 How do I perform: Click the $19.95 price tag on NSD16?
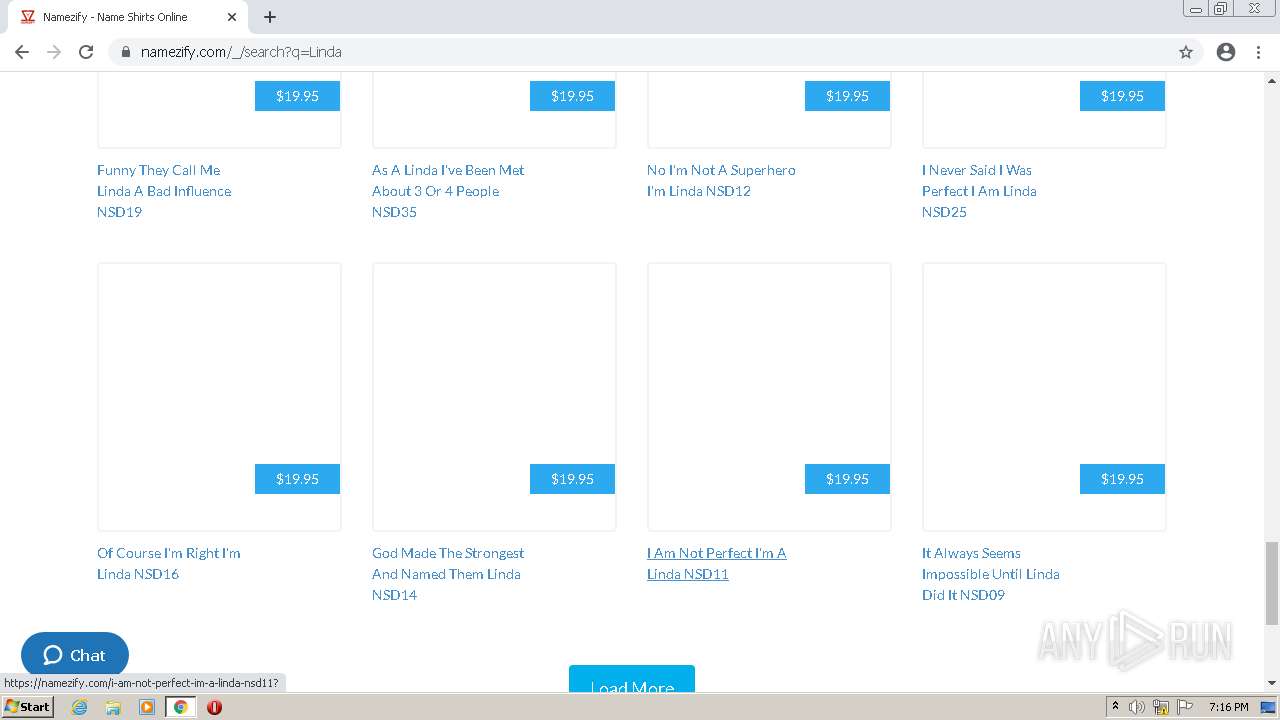click(x=297, y=479)
